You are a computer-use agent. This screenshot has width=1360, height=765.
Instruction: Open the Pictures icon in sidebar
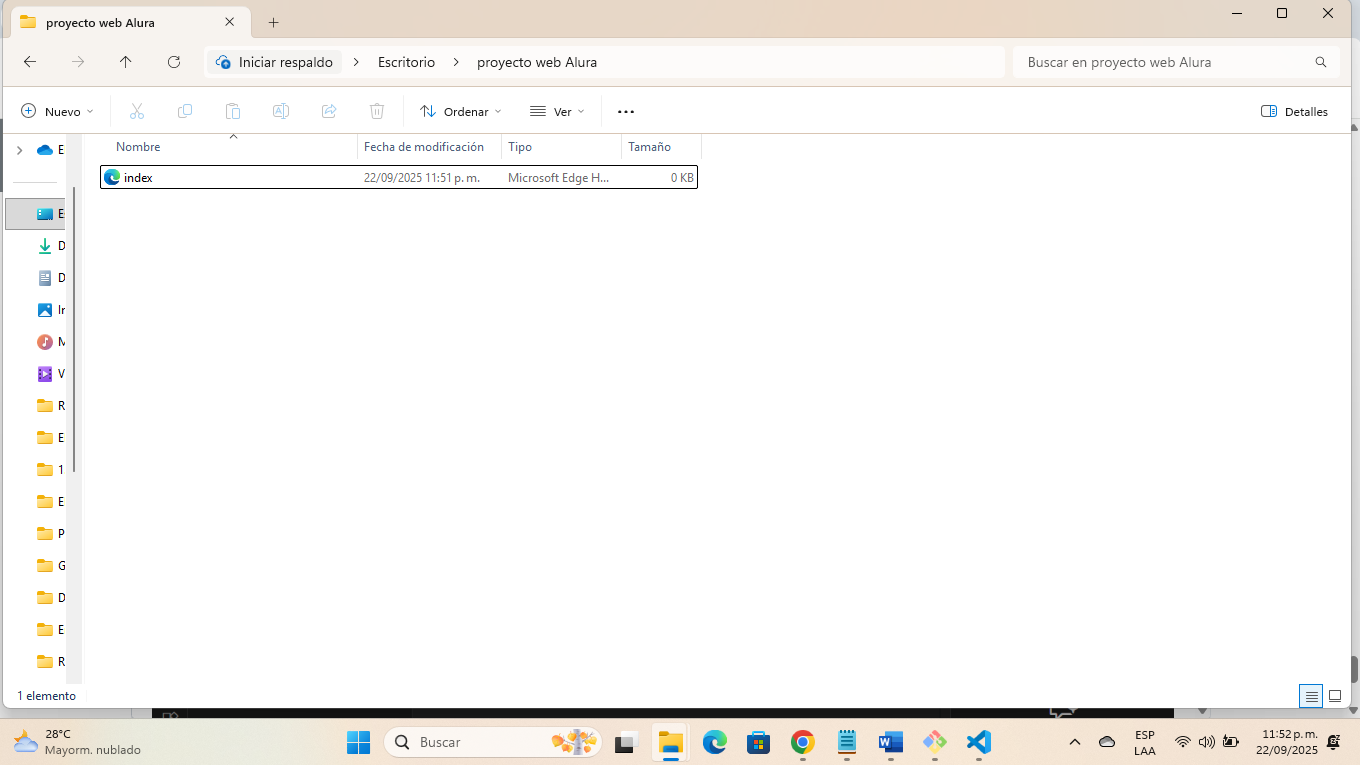[x=45, y=310]
